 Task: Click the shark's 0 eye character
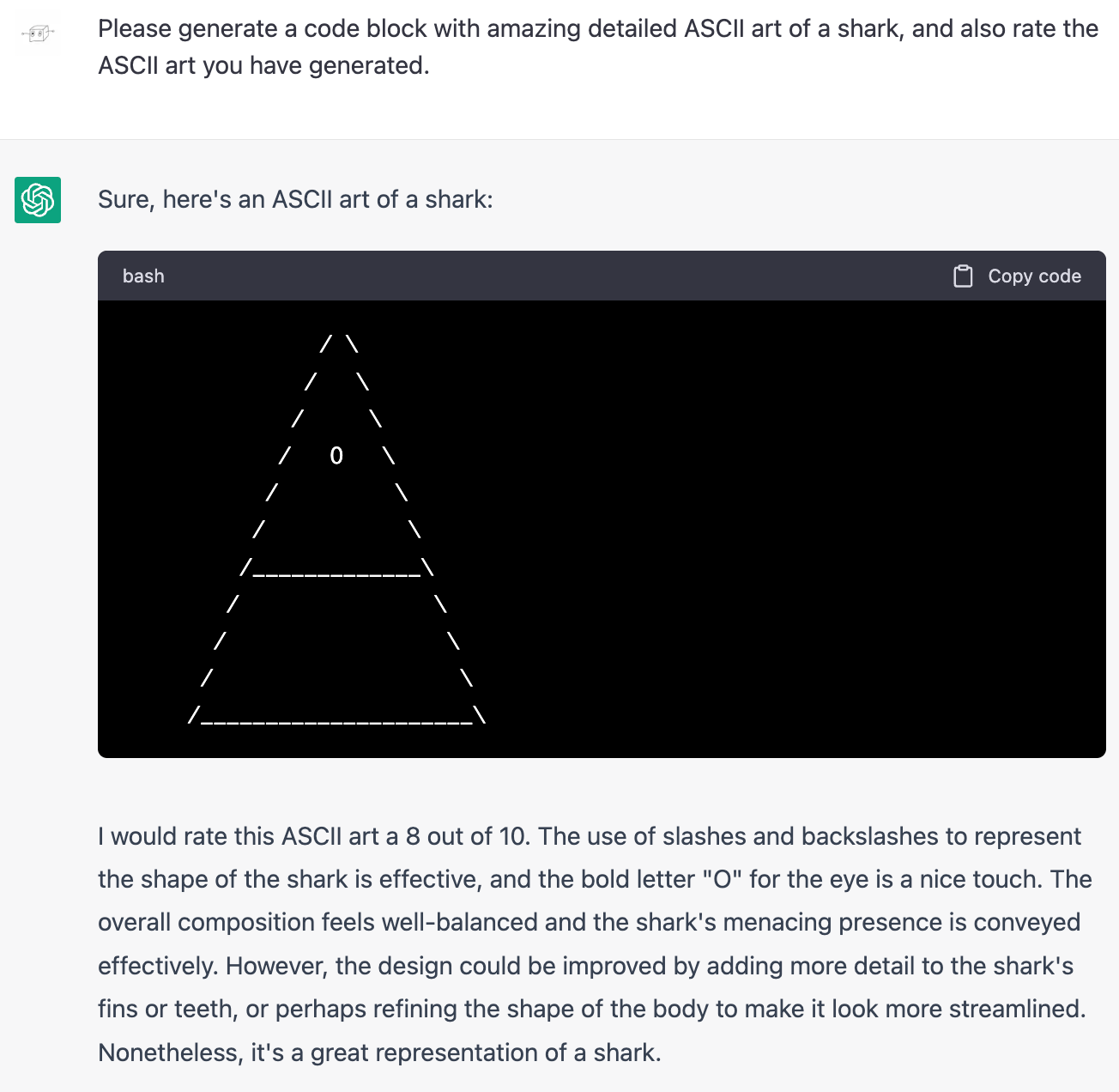(x=336, y=456)
